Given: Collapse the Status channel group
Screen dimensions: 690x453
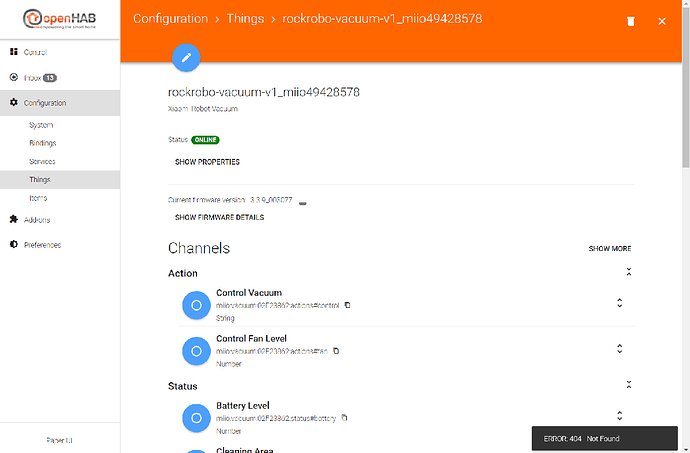Looking at the screenshot, I should coord(629,385).
